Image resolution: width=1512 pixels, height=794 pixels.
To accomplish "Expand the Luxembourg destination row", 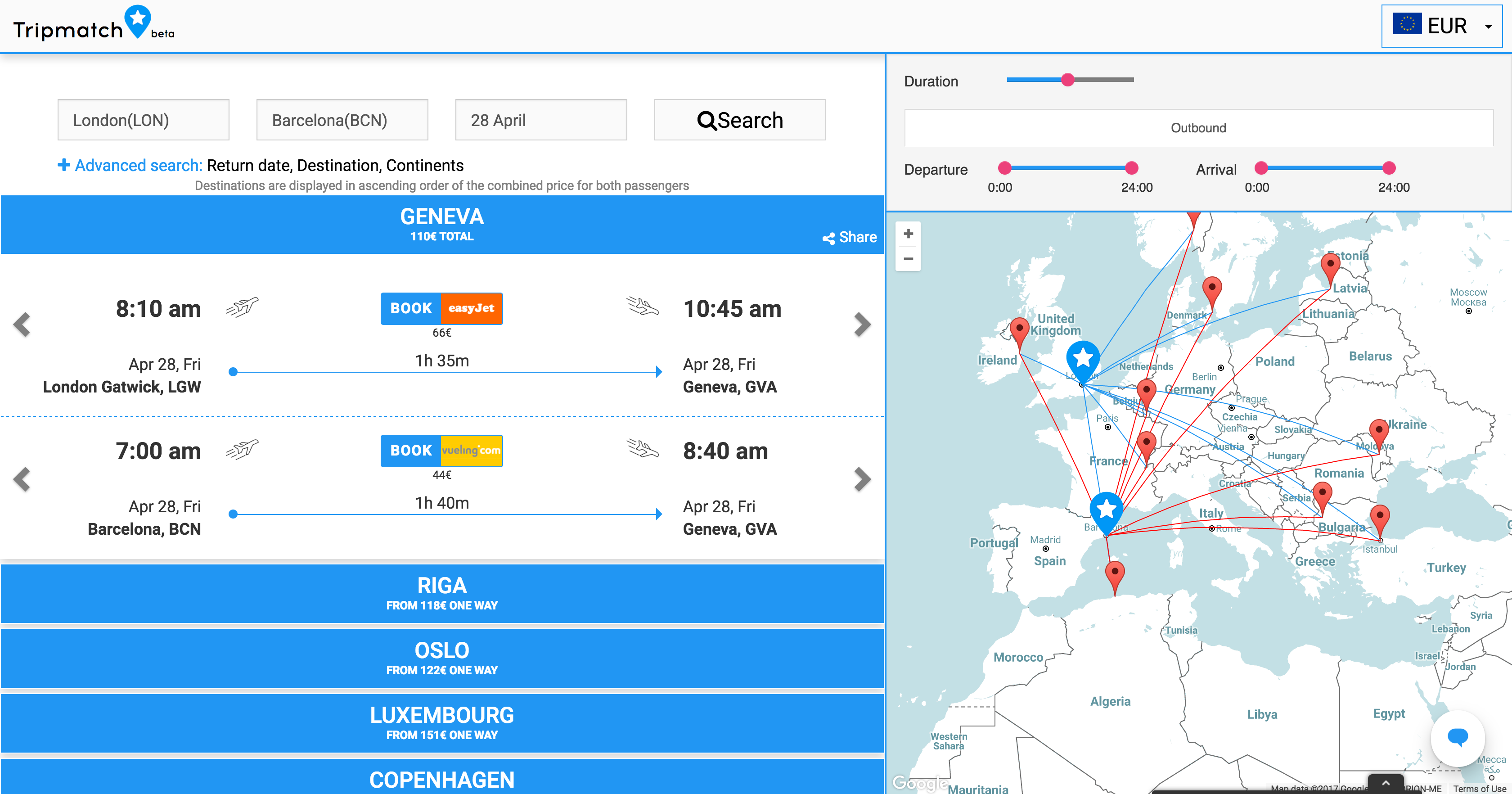I will click(442, 723).
